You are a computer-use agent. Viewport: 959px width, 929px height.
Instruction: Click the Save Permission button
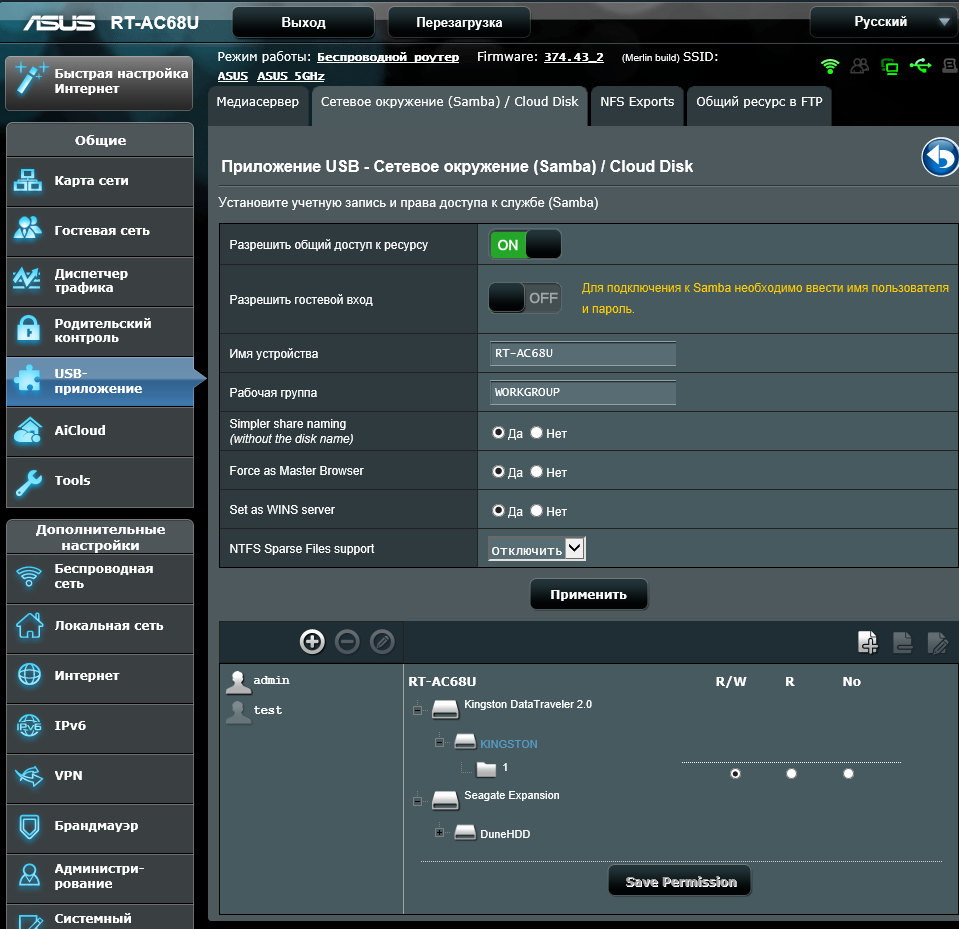(680, 881)
